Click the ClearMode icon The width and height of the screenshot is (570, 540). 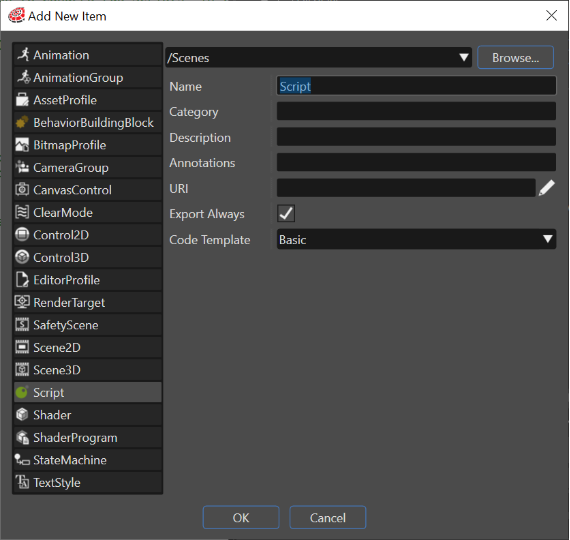pyautogui.click(x=22, y=212)
